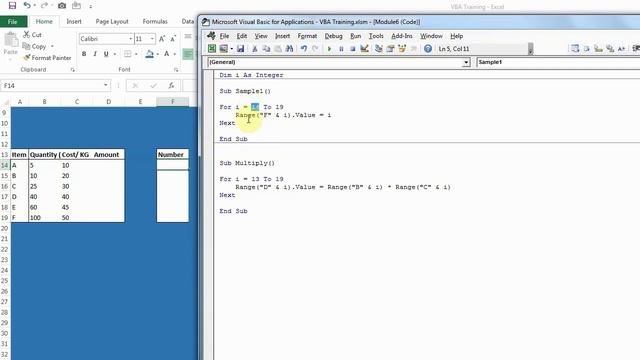The width and height of the screenshot is (640, 360).
Task: Click the 'Dim i As Integer' code line
Action: pos(251,75)
